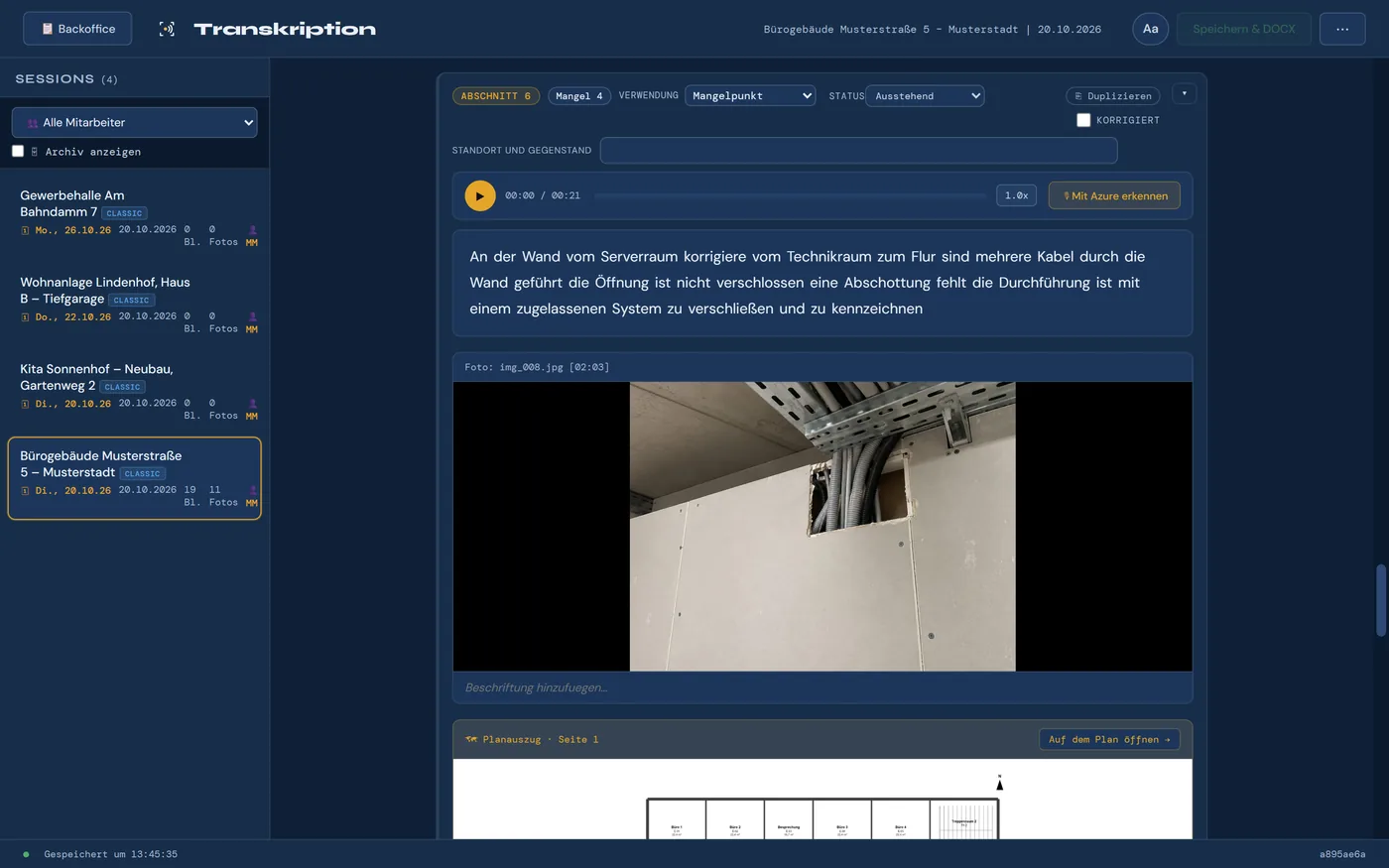Click the ABSCHNITT 6 badge

496,96
